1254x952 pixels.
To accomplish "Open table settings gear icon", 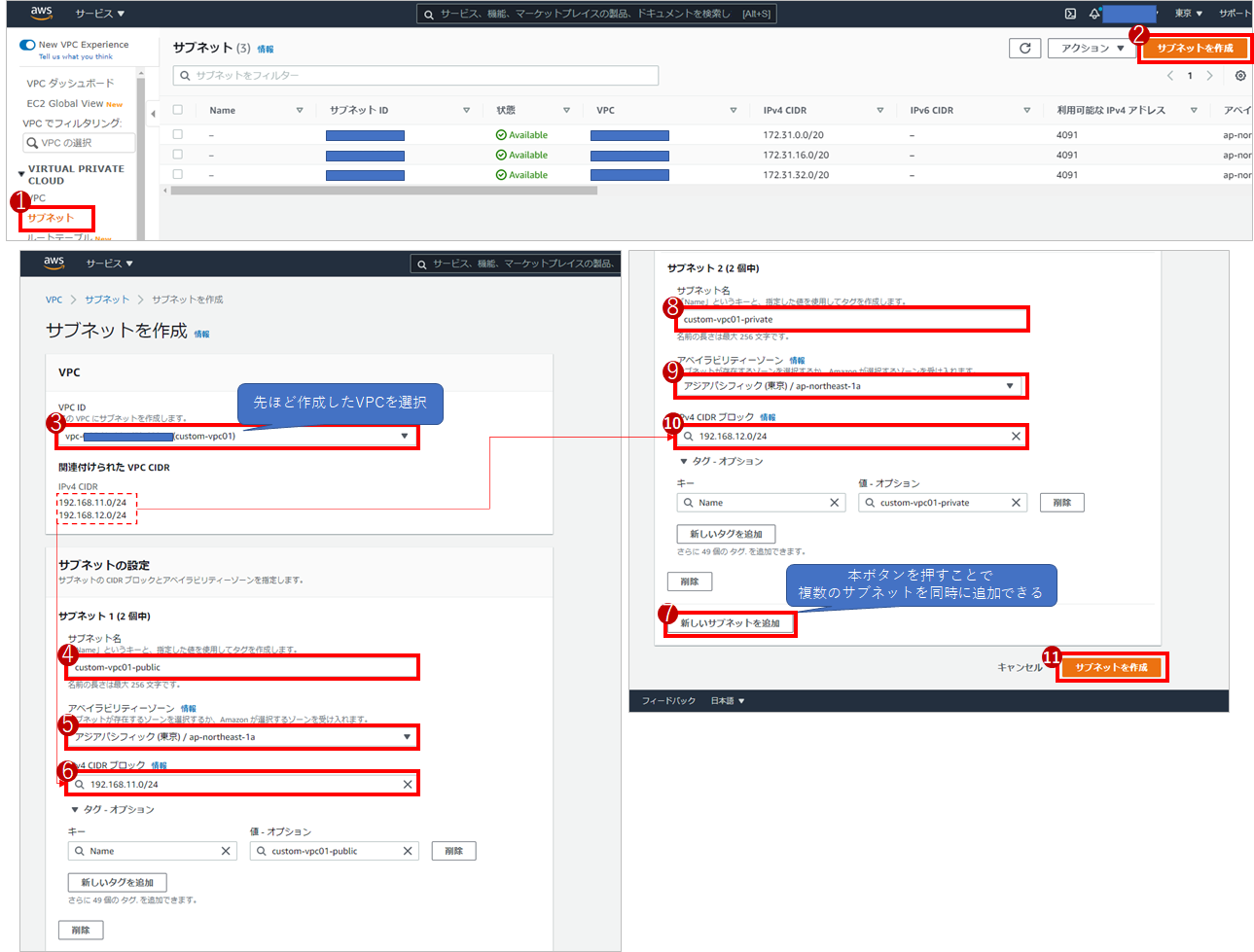I will [1239, 76].
